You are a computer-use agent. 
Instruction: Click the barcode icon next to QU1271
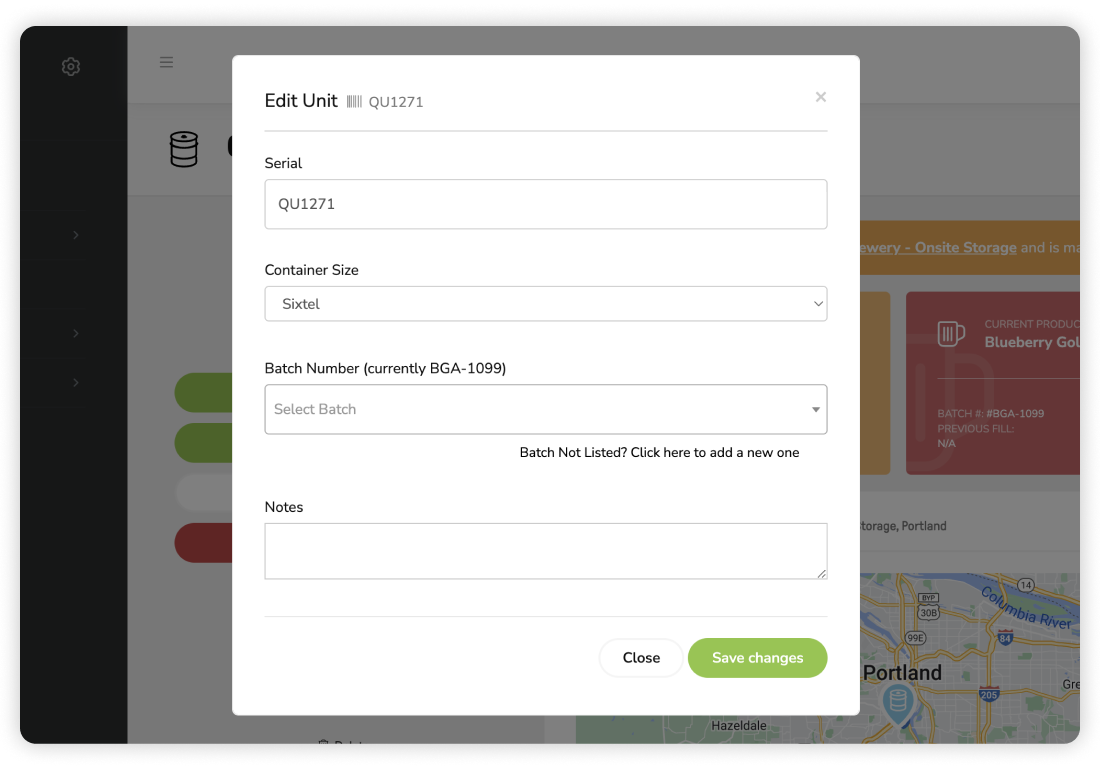click(x=354, y=102)
